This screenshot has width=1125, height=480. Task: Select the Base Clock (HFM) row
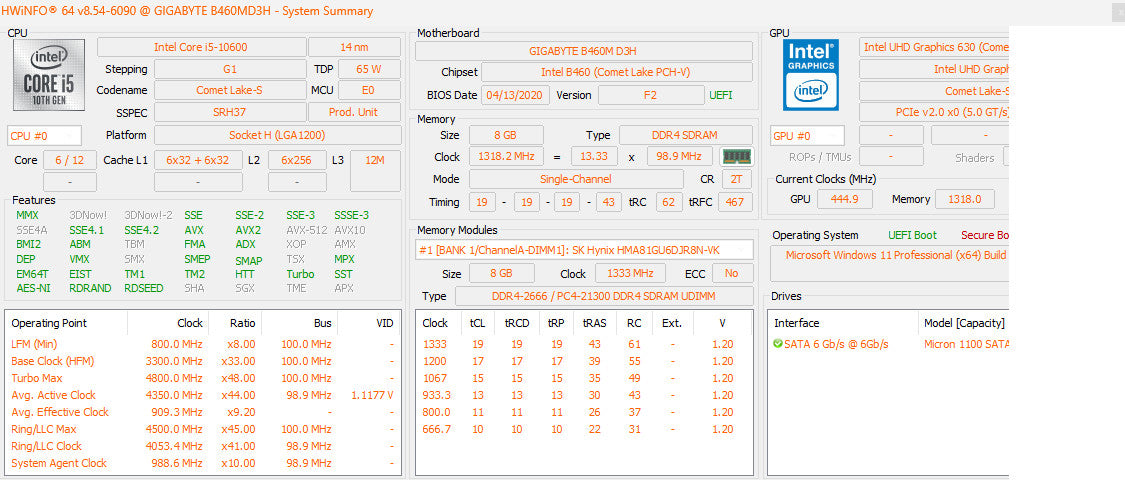coord(203,361)
